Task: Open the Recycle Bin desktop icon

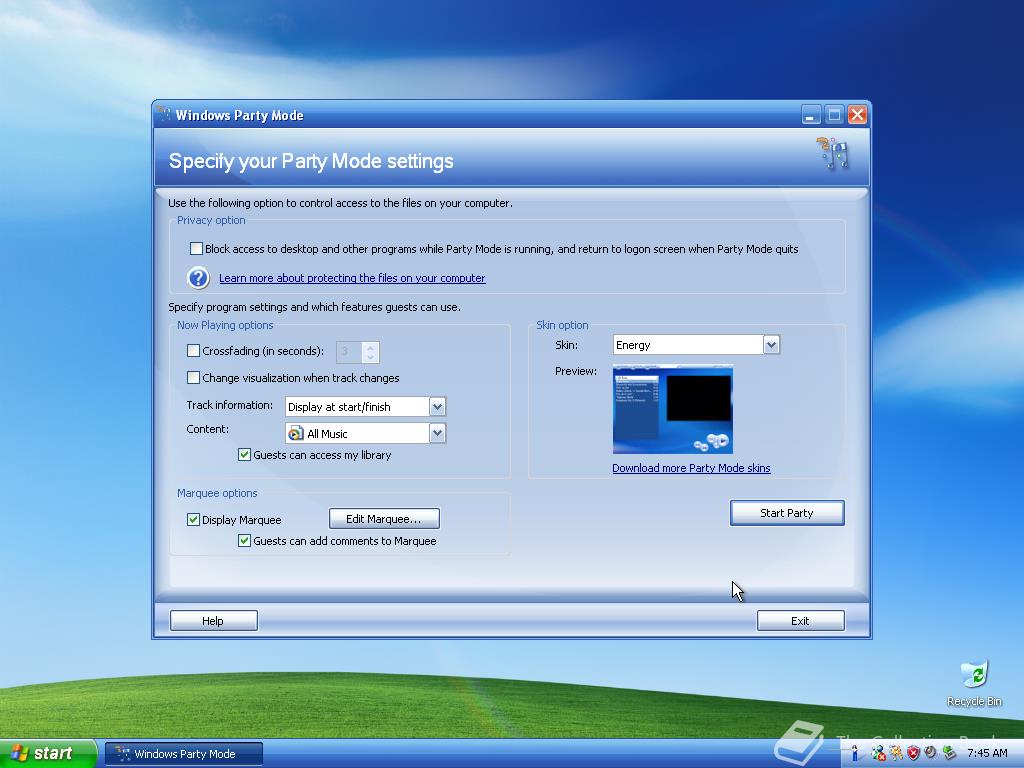Action: pos(974,674)
